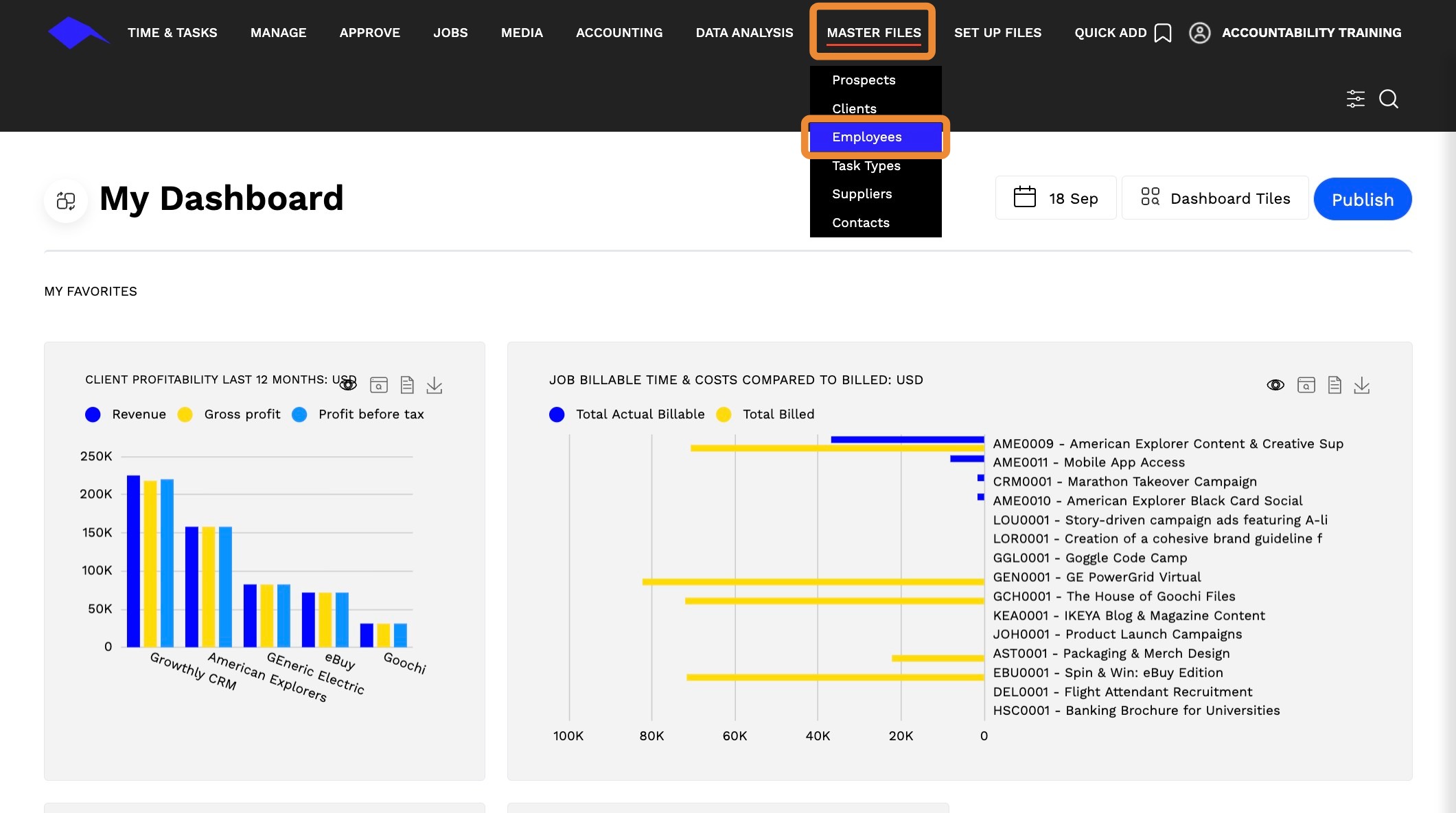Image resolution: width=1456 pixels, height=813 pixels.
Task: Open Job Billable chart report document icon
Action: (x=1334, y=385)
